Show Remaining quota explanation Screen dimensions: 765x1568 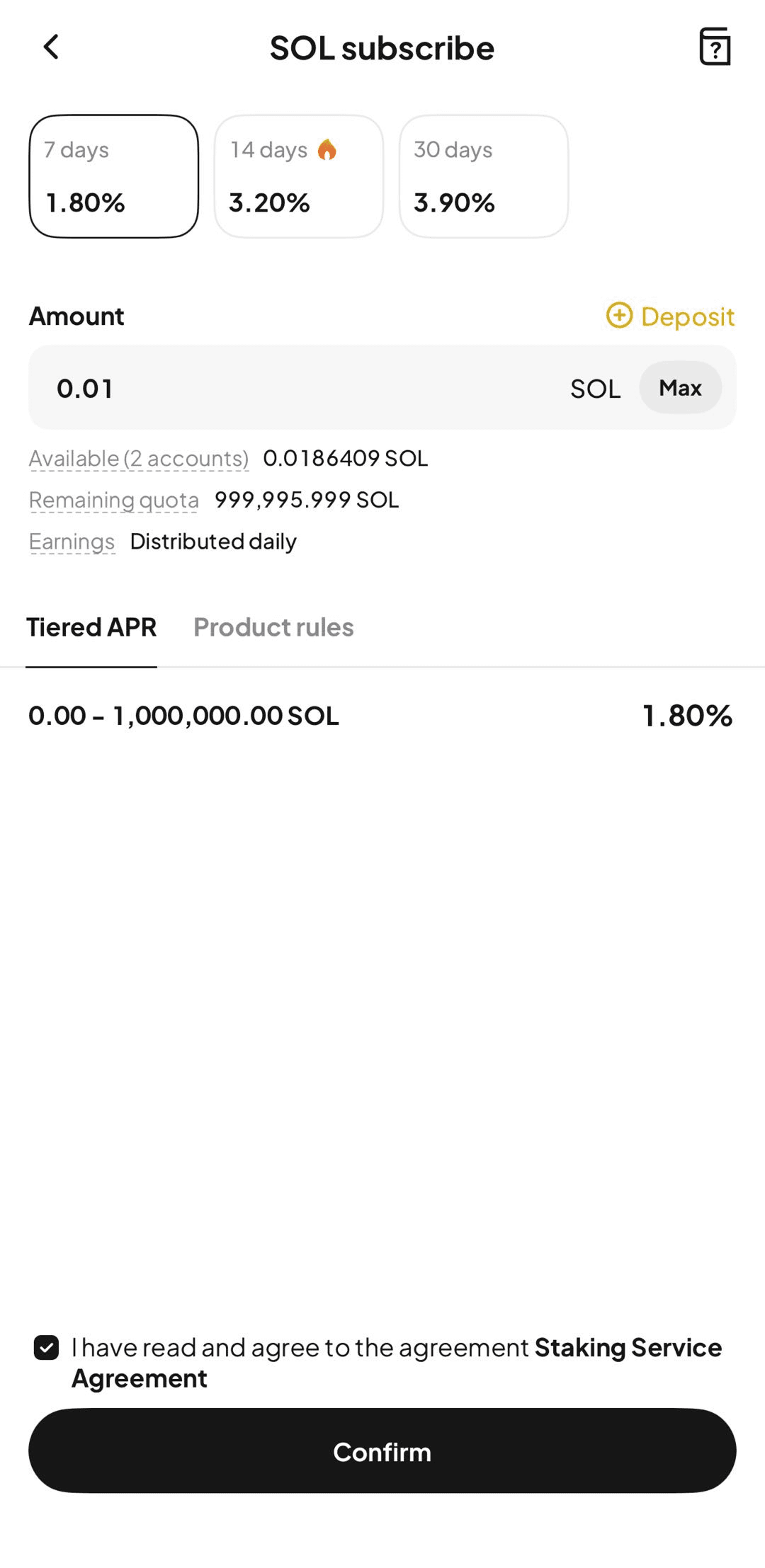113,500
